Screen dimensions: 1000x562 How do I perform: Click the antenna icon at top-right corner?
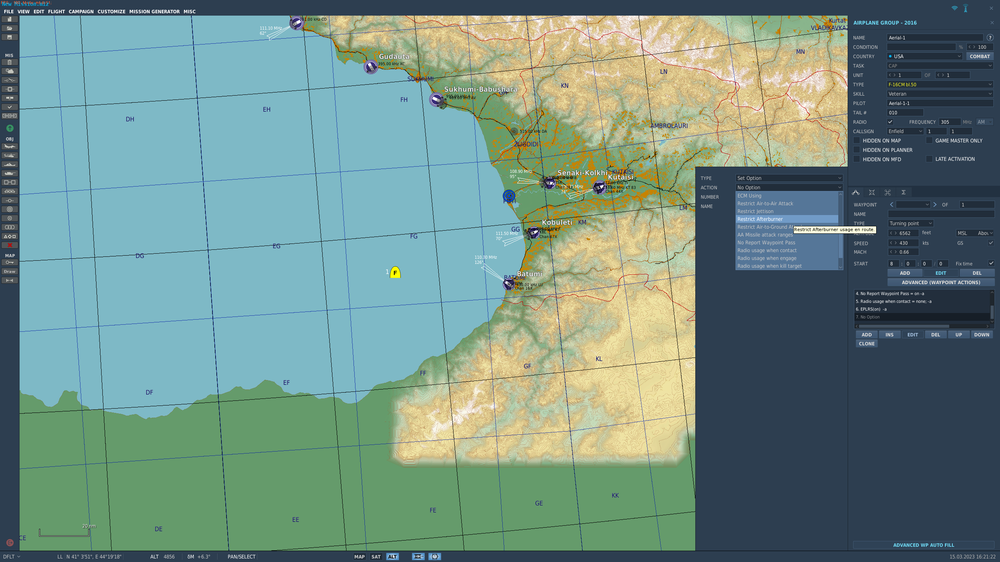[x=966, y=8]
